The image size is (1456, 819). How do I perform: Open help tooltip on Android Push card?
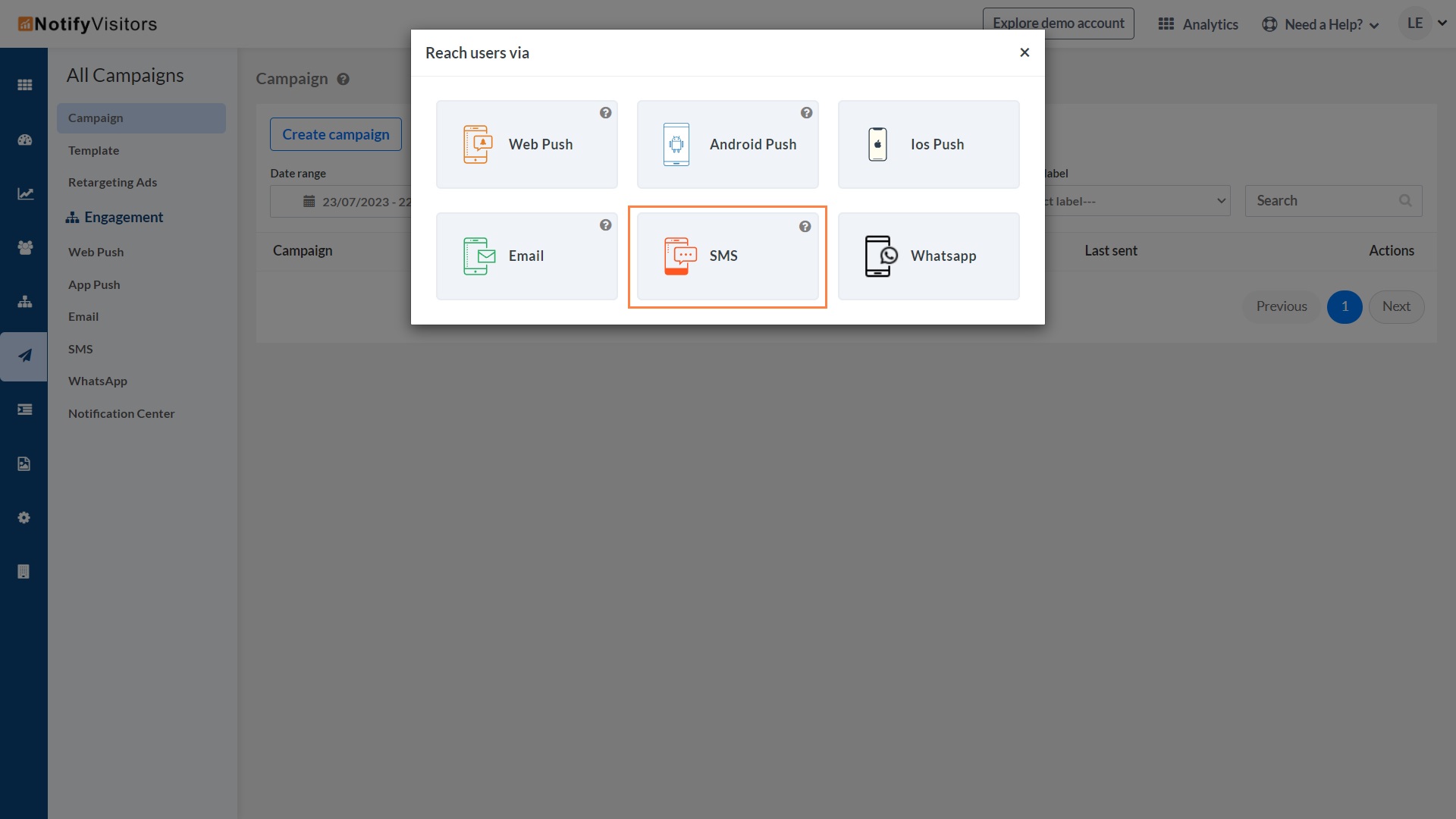806,113
